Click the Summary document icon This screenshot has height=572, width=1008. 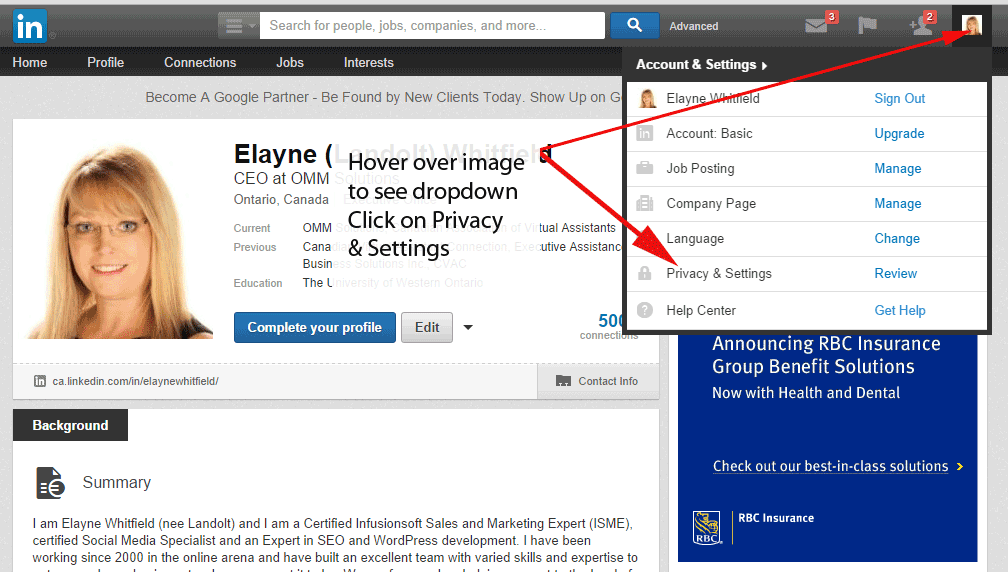(50, 483)
